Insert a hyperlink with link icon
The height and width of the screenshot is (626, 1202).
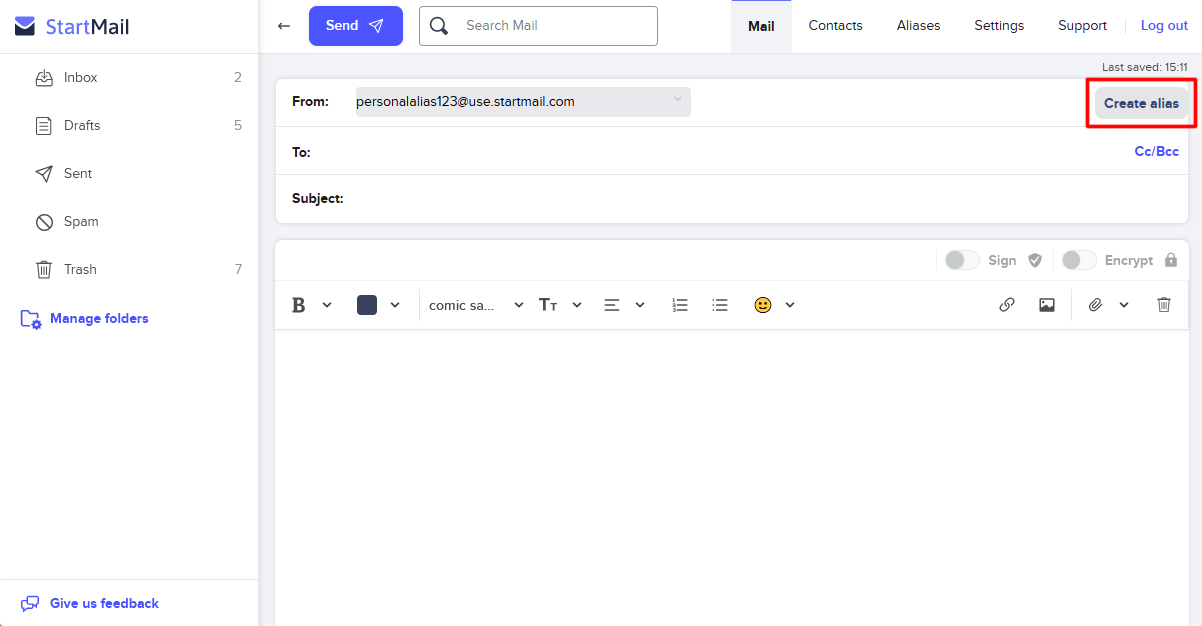1007,305
